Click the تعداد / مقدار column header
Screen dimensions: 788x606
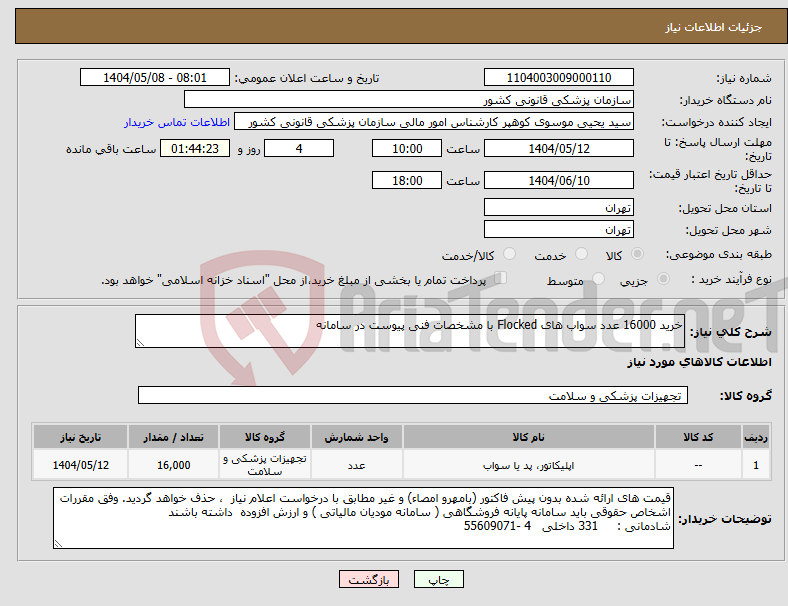point(173,437)
